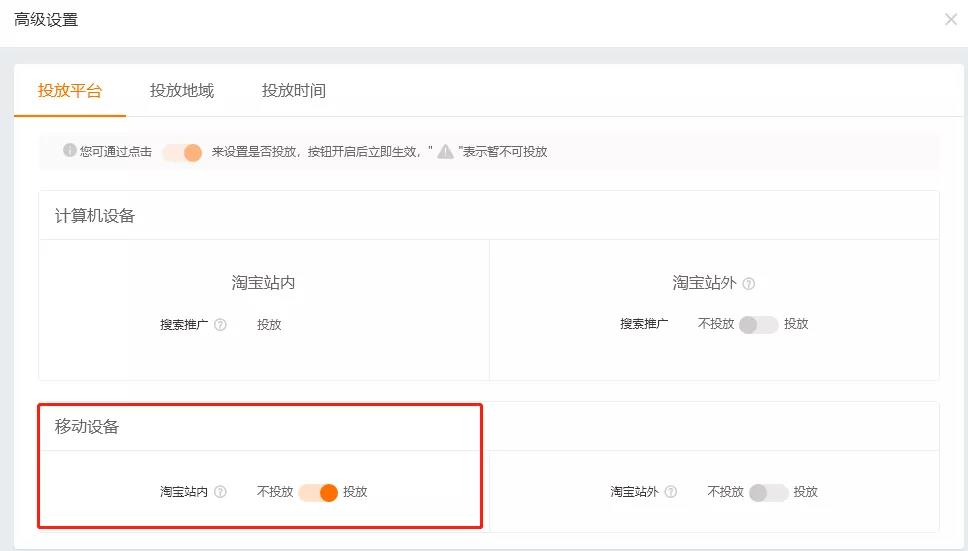Click the help icon next to 计算机设备 淘宝站外 heading

pyautogui.click(x=748, y=284)
